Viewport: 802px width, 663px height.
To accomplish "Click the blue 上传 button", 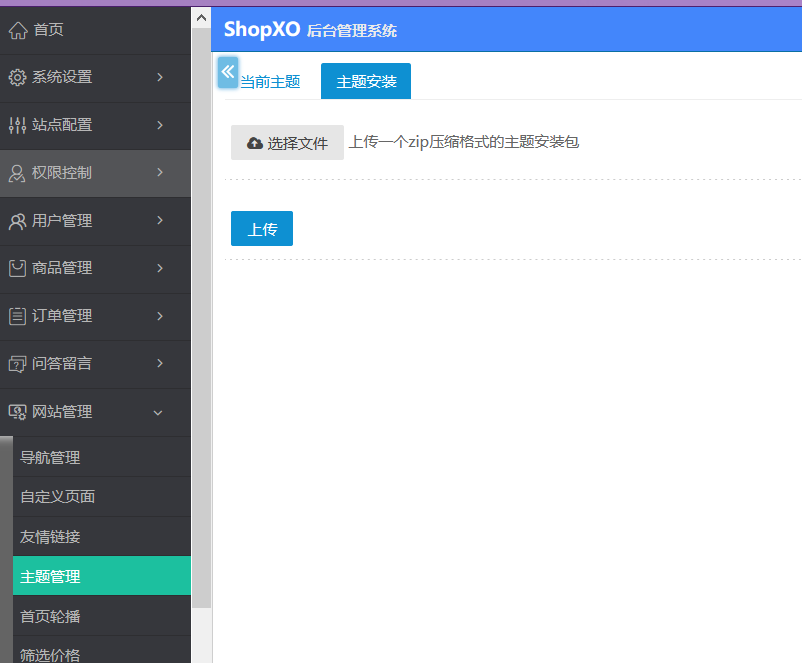I will 262,229.
